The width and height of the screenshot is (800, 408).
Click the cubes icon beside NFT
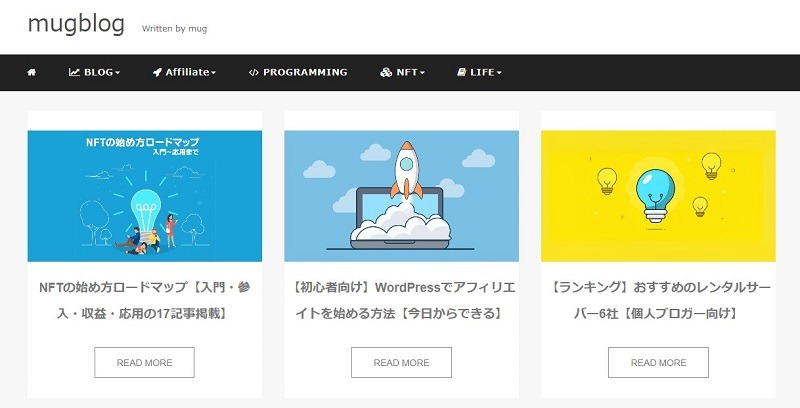click(x=386, y=73)
